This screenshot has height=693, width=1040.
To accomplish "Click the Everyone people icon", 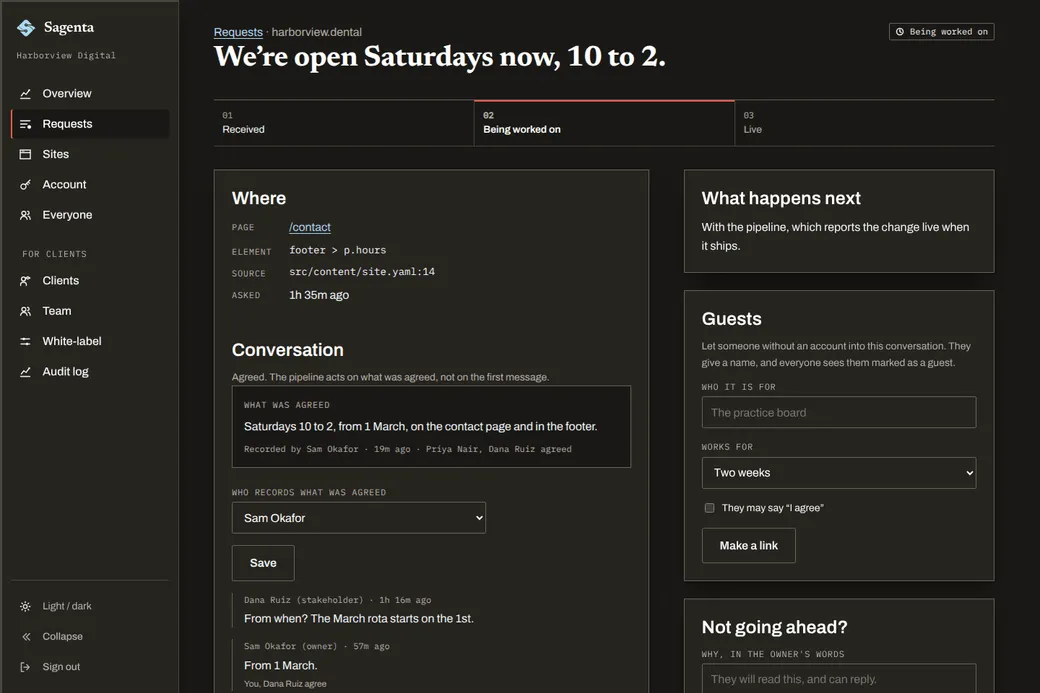I will click(25, 215).
